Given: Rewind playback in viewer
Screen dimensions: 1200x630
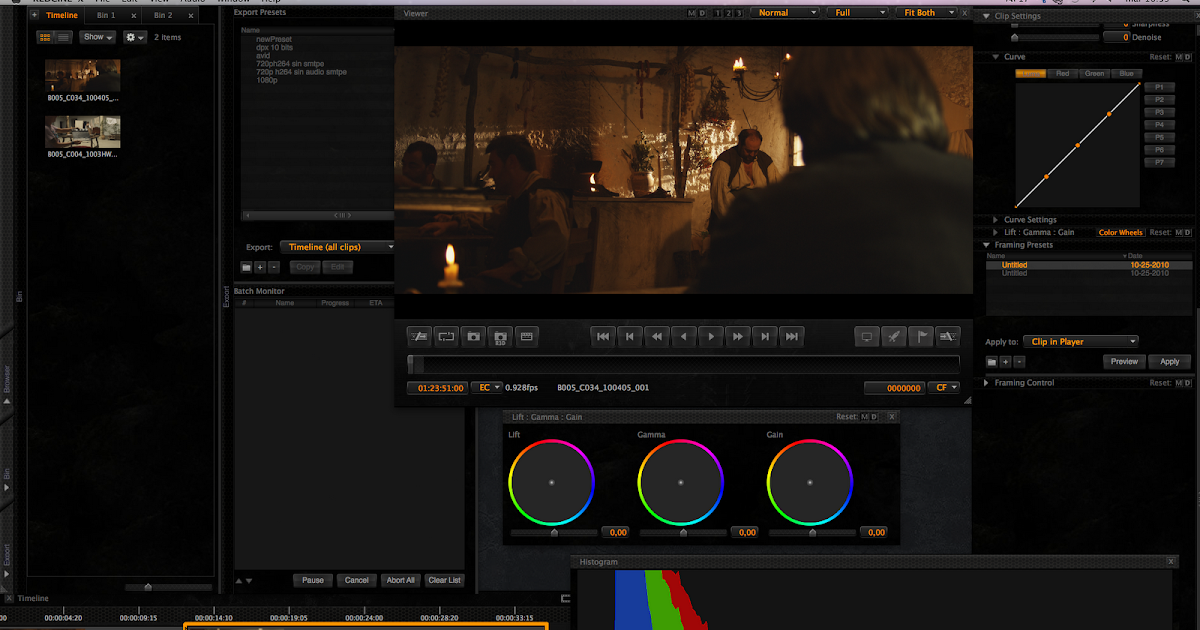Looking at the screenshot, I should point(657,336).
